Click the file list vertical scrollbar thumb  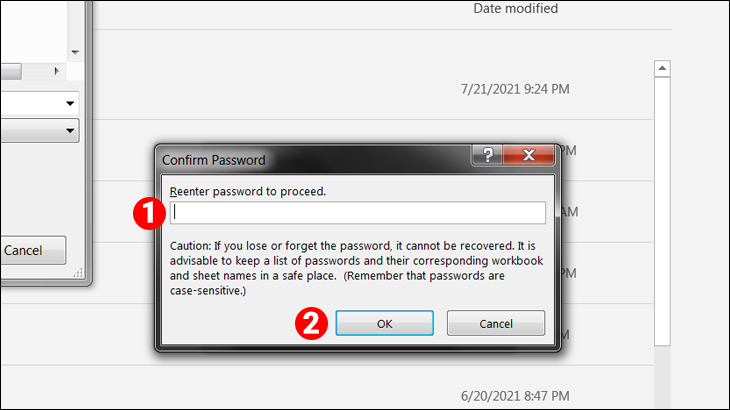662,212
